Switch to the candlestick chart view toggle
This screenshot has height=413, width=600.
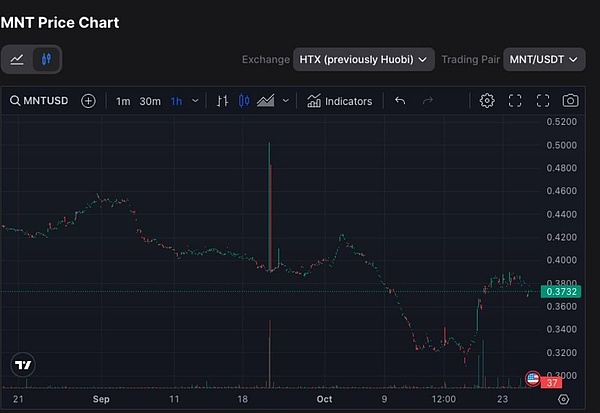(45, 59)
